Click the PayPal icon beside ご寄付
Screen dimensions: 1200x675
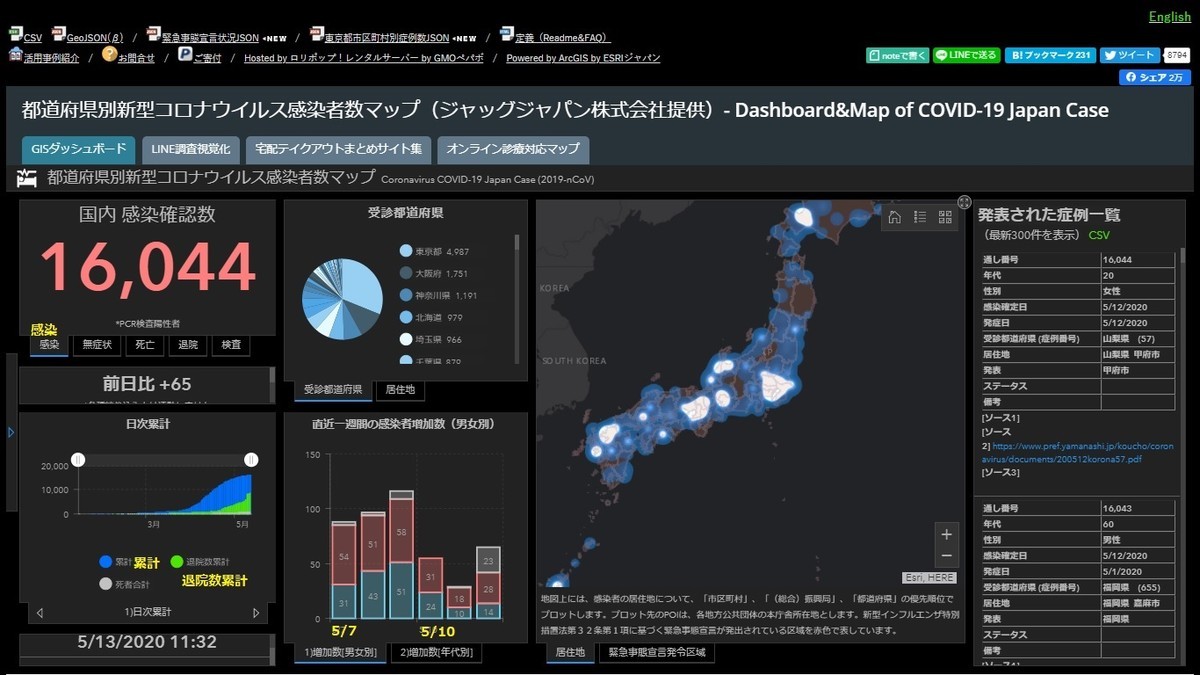tap(185, 54)
